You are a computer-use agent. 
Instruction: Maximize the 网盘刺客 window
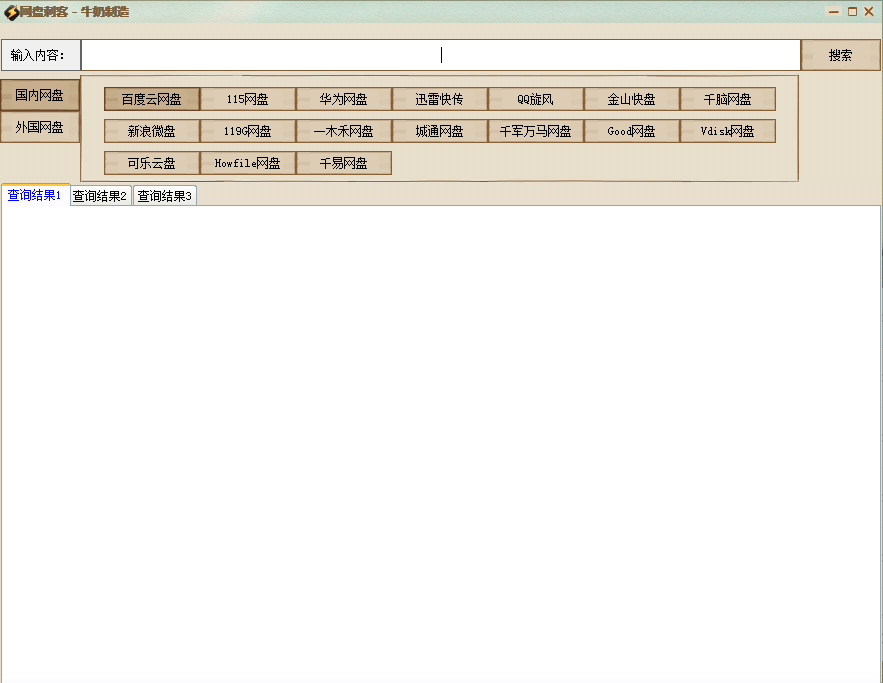[x=853, y=11]
